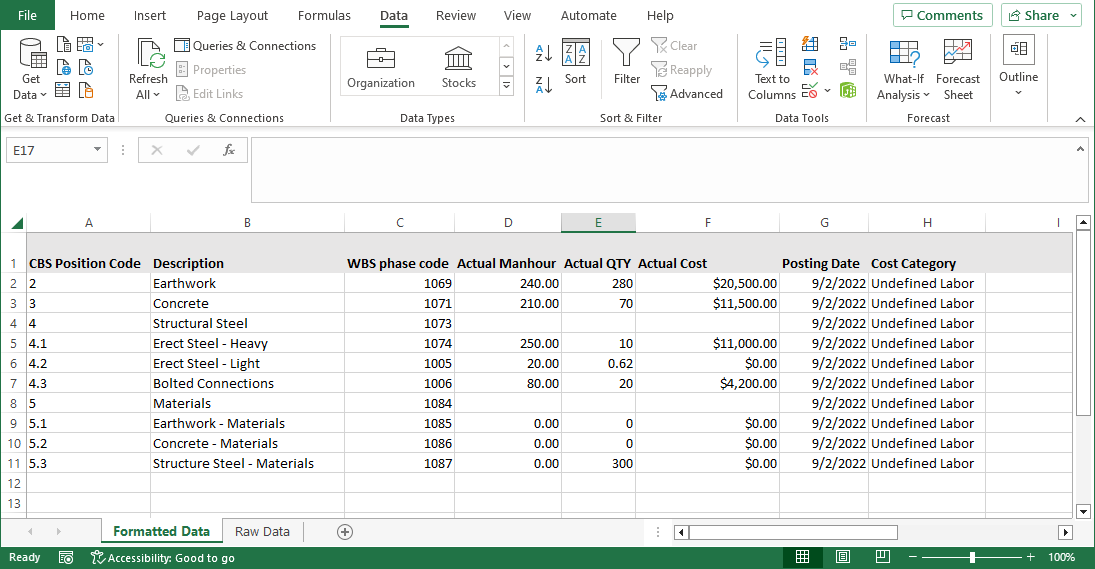Switch to Page Layout view in status bar
This screenshot has width=1095, height=569.
point(843,557)
